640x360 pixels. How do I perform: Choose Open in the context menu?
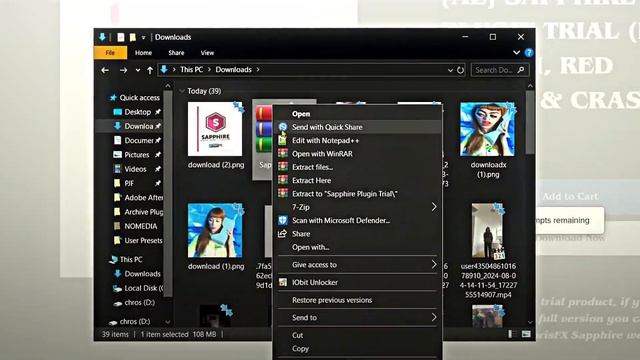pos(358,114)
